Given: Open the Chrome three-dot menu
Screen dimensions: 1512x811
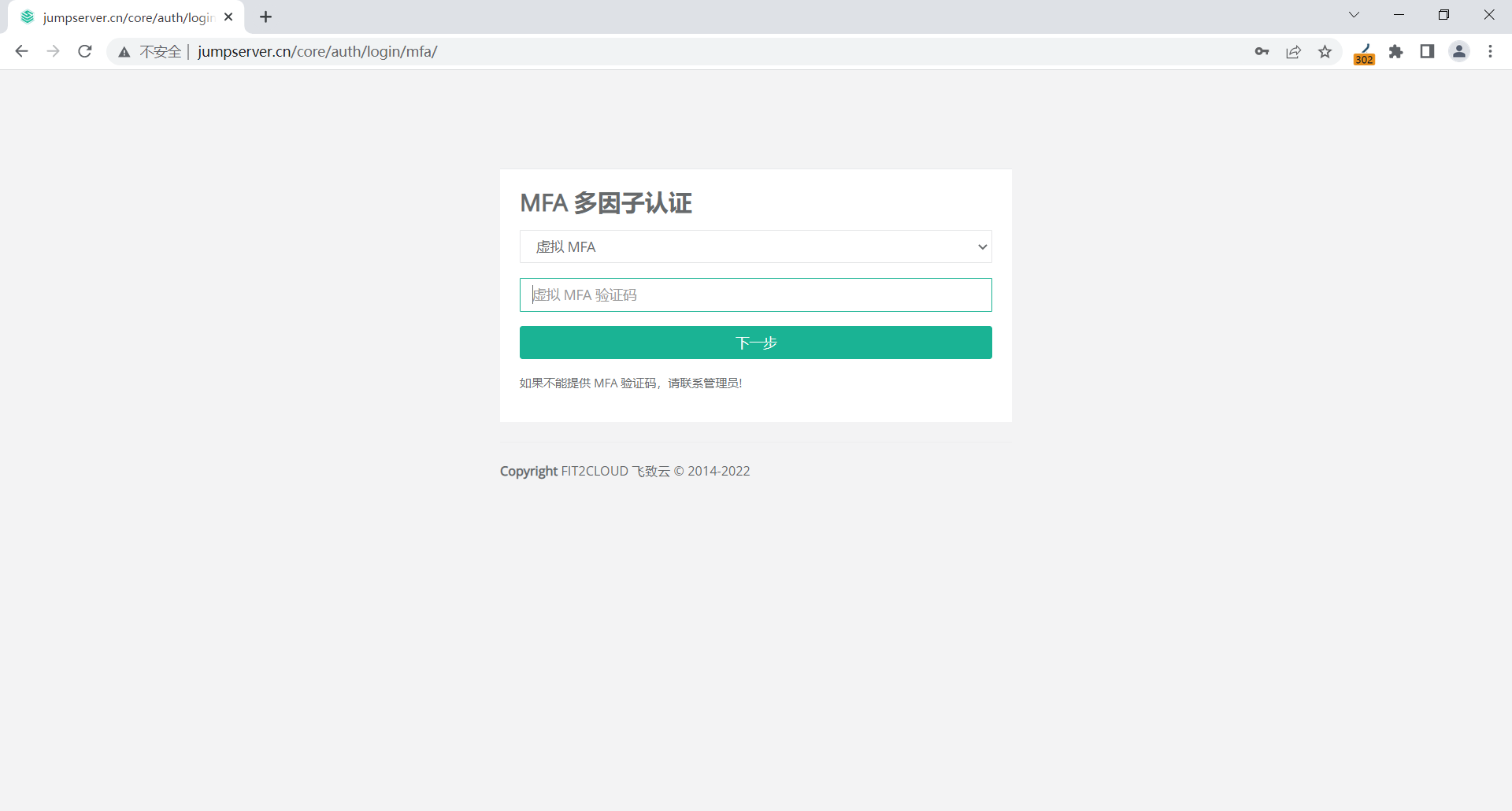Looking at the screenshot, I should point(1491,51).
